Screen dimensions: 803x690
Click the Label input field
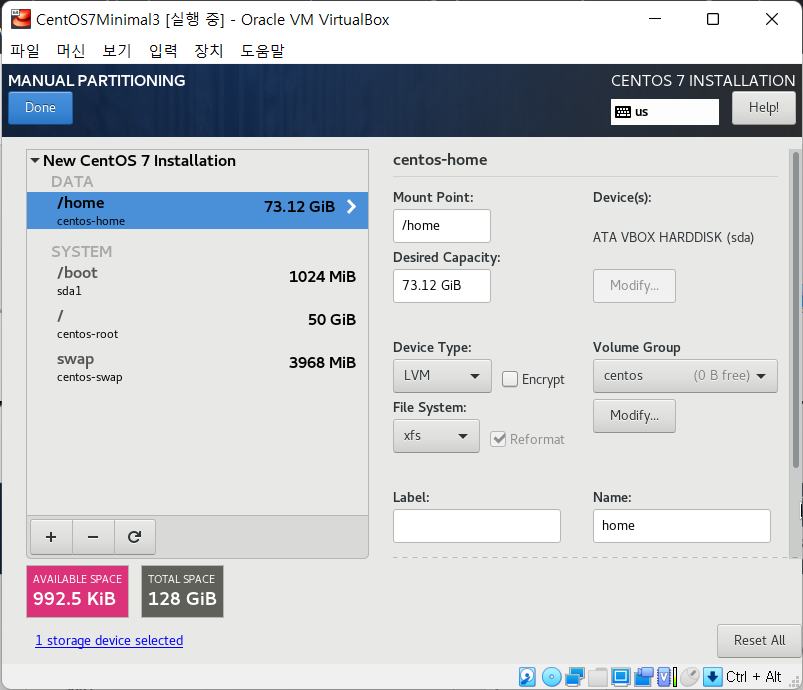(x=477, y=526)
